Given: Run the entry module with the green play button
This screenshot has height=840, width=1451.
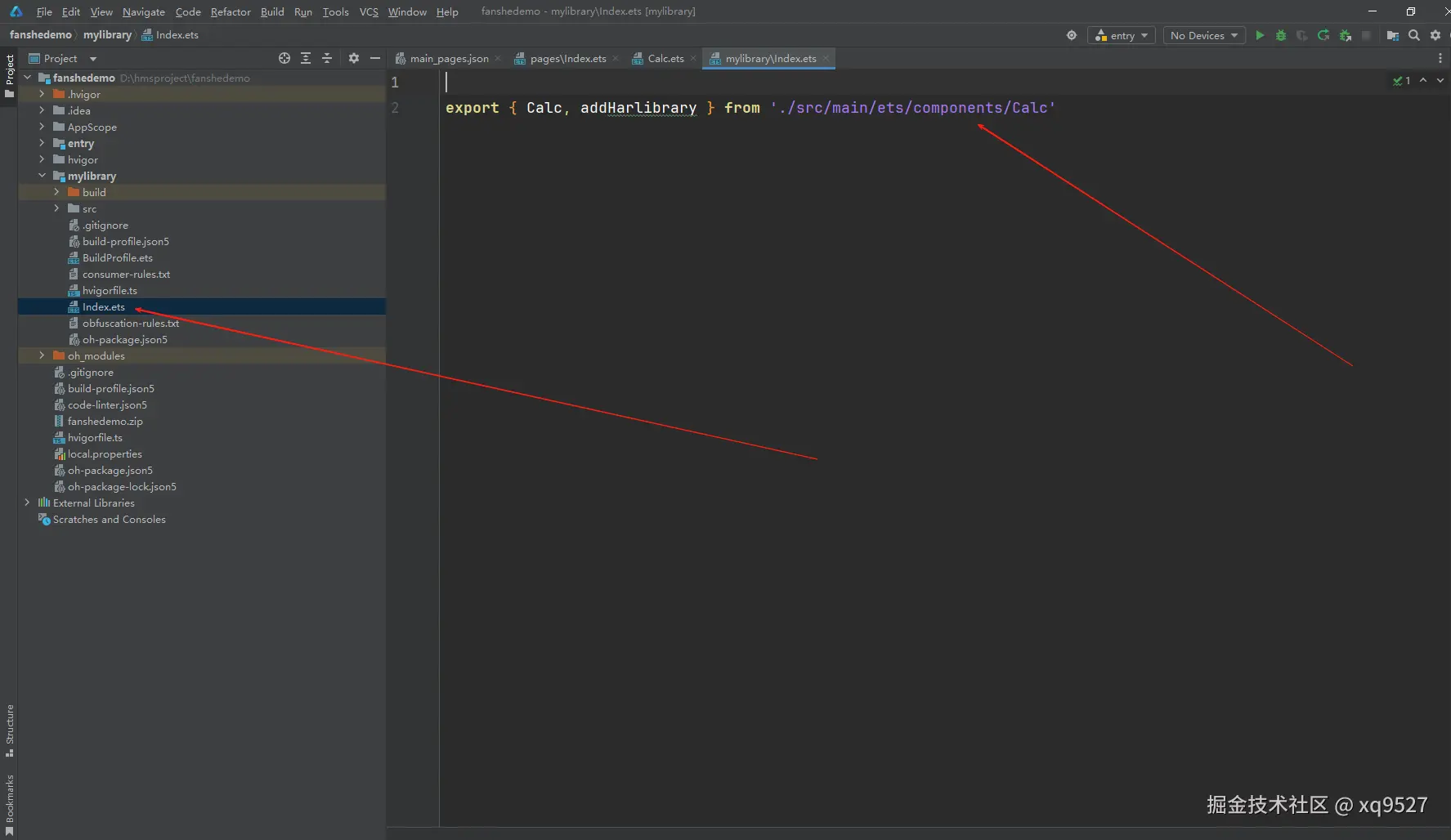Looking at the screenshot, I should [1260, 35].
